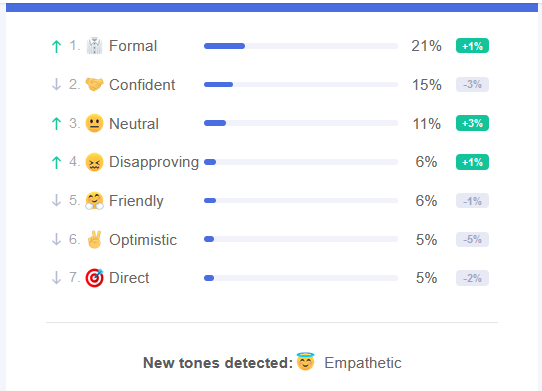The width and height of the screenshot is (542, 391).
Task: Click the bullseye Direct icon
Action: click(94, 278)
